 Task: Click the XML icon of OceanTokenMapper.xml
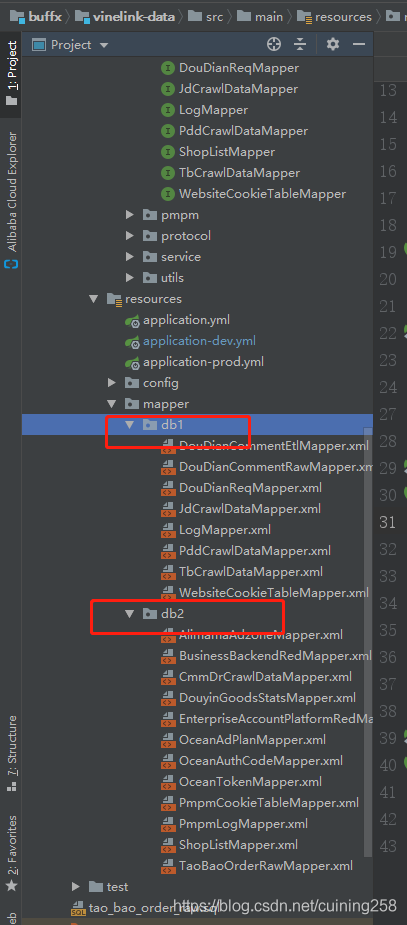click(168, 782)
